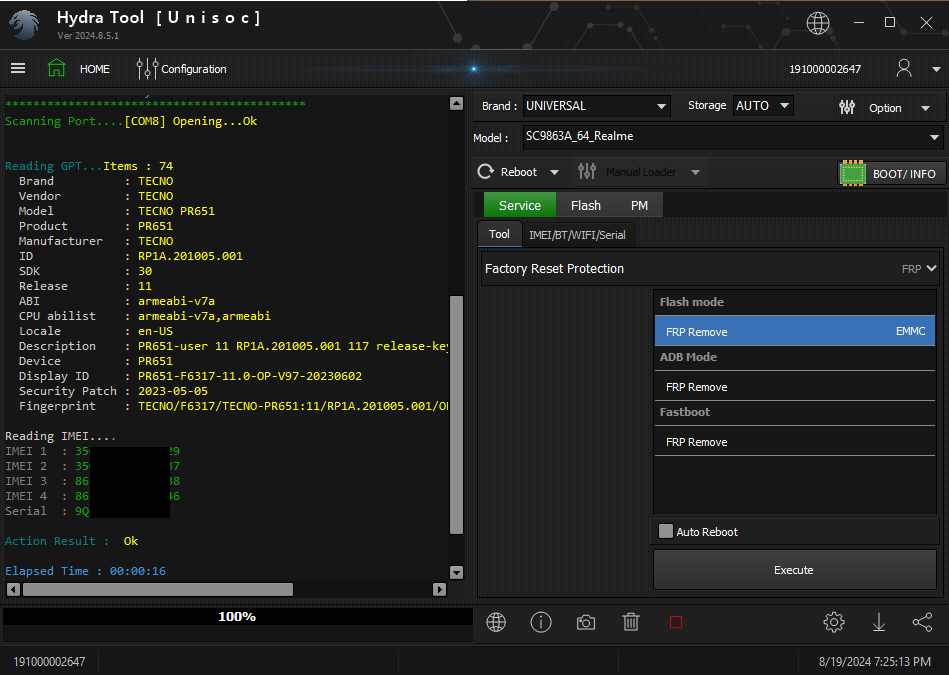
Task: Click the green HOME house icon
Action: pyautogui.click(x=56, y=68)
